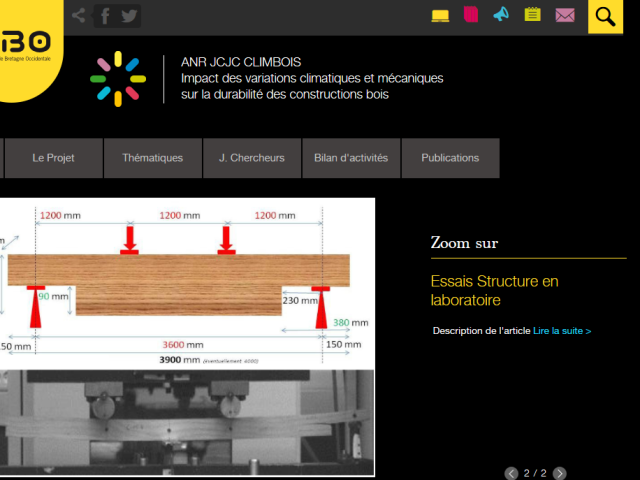640x480 pixels.
Task: Click the 2 / 2 slide counter
Action: coord(535,473)
